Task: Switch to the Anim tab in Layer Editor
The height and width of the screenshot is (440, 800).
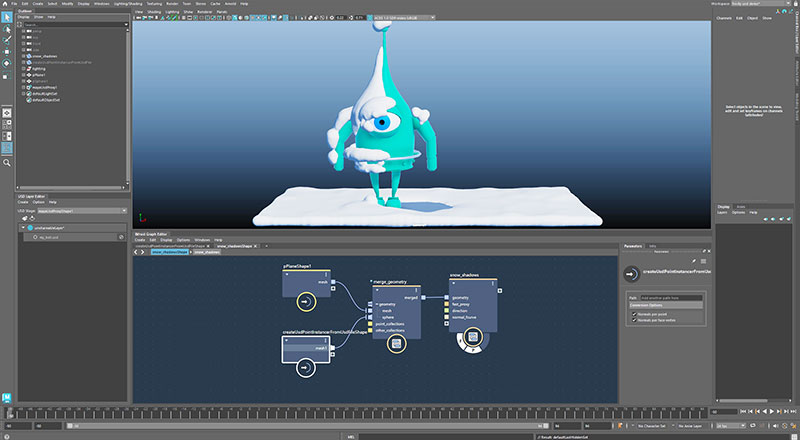Action: tap(740, 207)
